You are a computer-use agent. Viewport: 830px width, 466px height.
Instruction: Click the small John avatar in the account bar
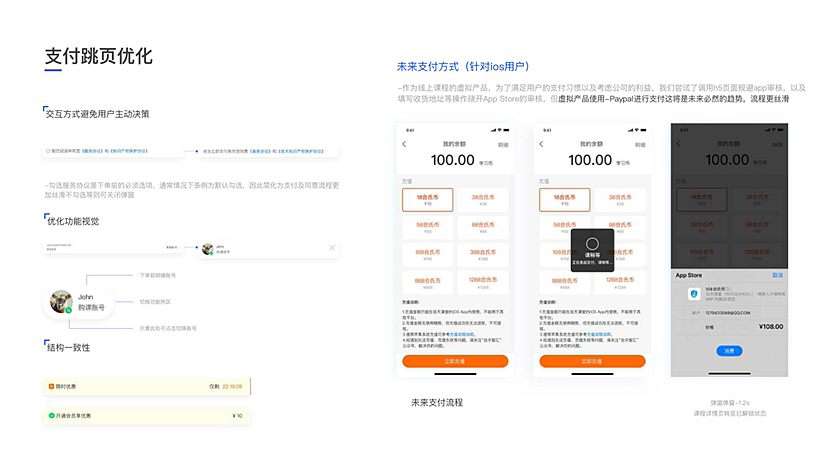point(208,248)
